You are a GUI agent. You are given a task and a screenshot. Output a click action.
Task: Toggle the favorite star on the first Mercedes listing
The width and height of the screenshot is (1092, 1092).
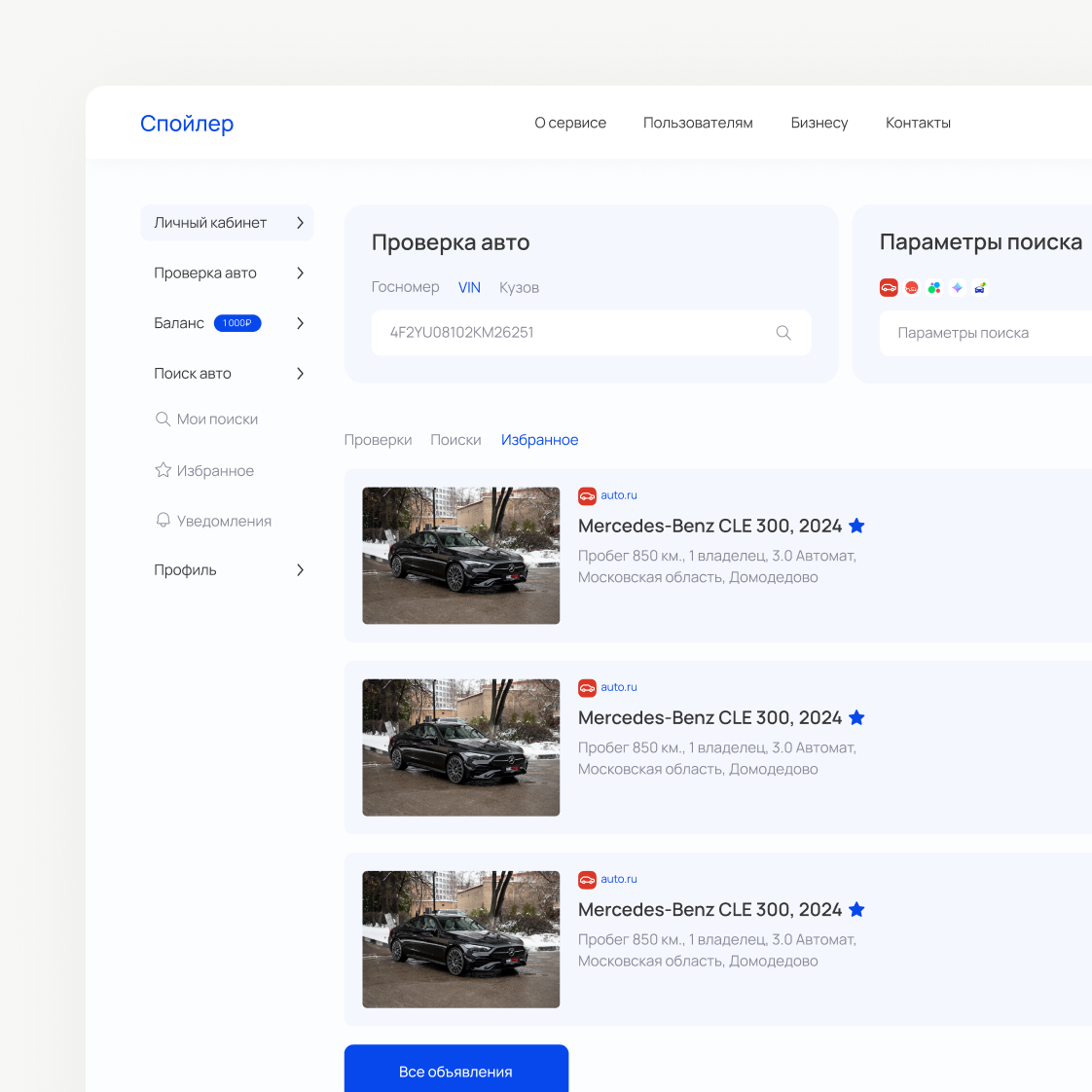(x=856, y=526)
